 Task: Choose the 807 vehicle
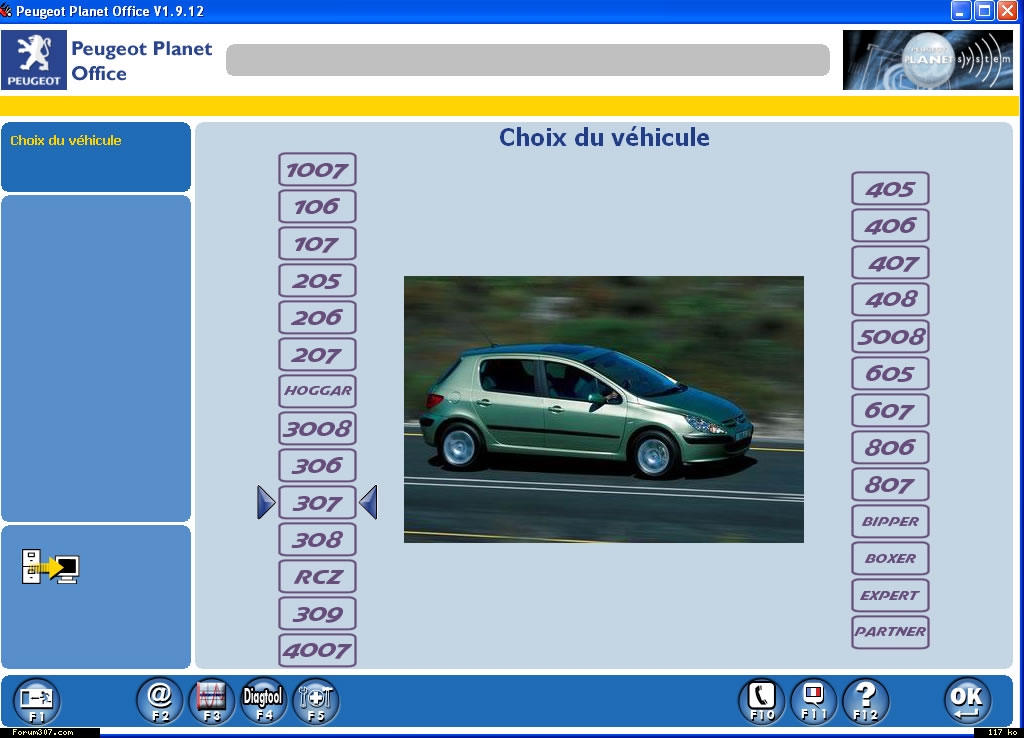890,485
